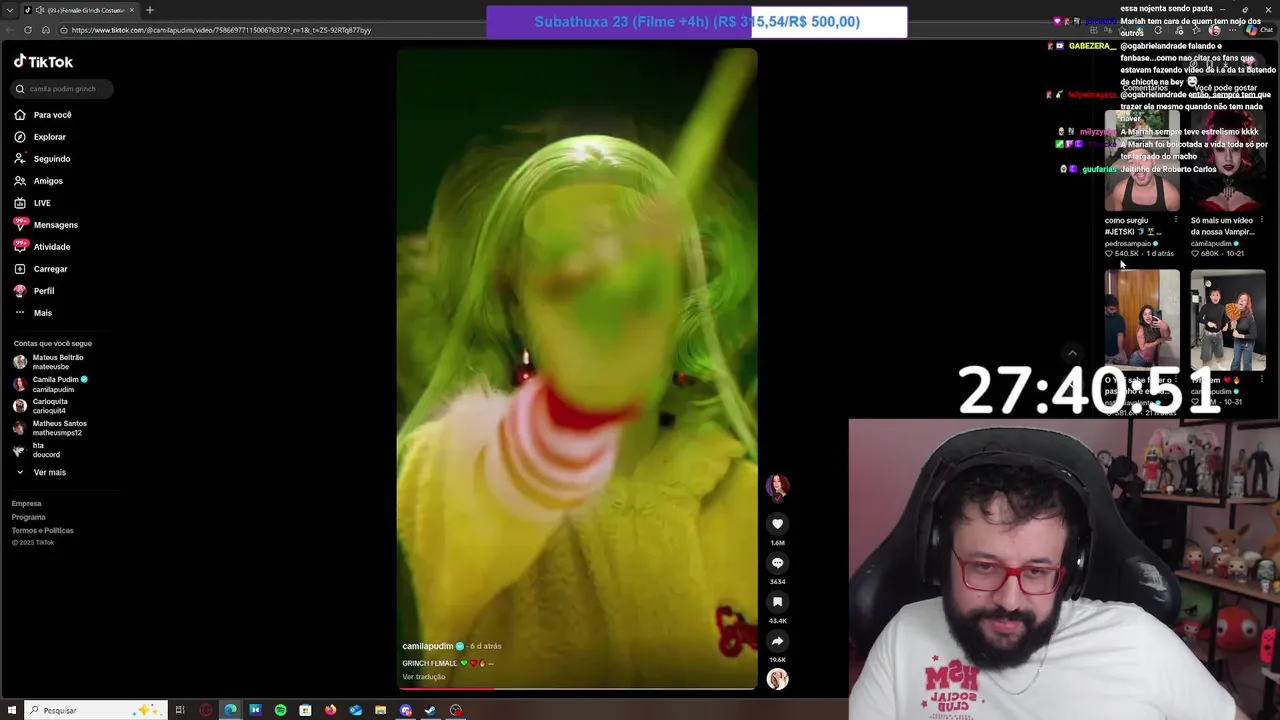Open the Mais menu
1280x720 pixels.
point(33,313)
